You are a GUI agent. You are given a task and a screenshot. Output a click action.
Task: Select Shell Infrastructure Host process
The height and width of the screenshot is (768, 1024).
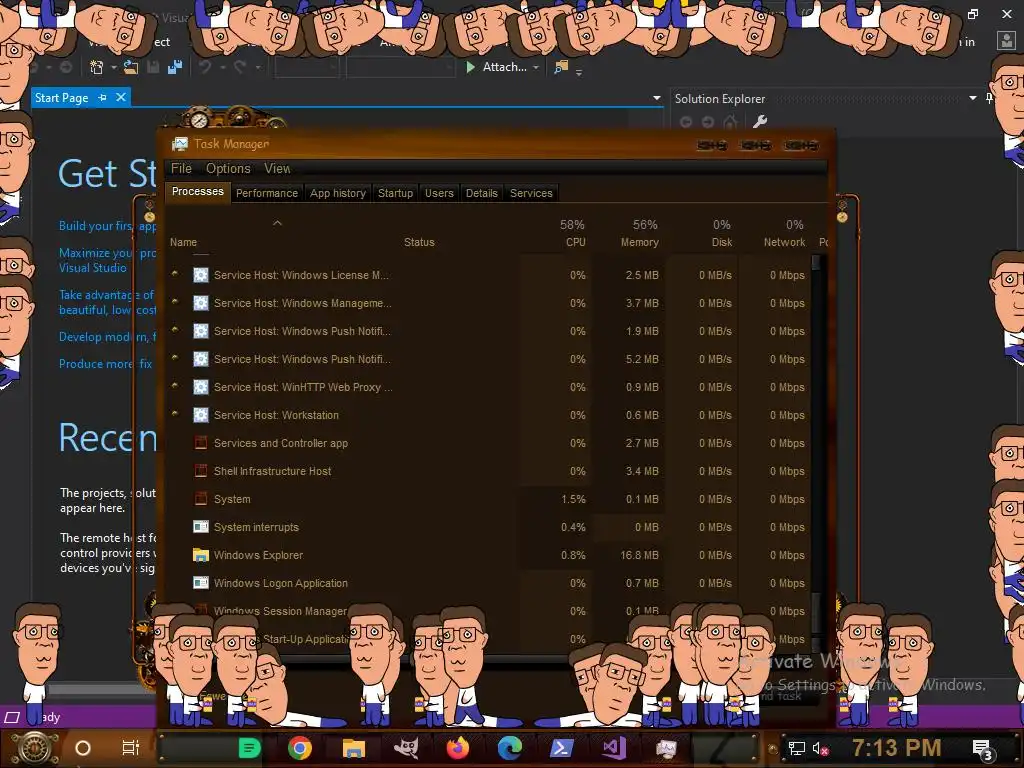point(488,471)
